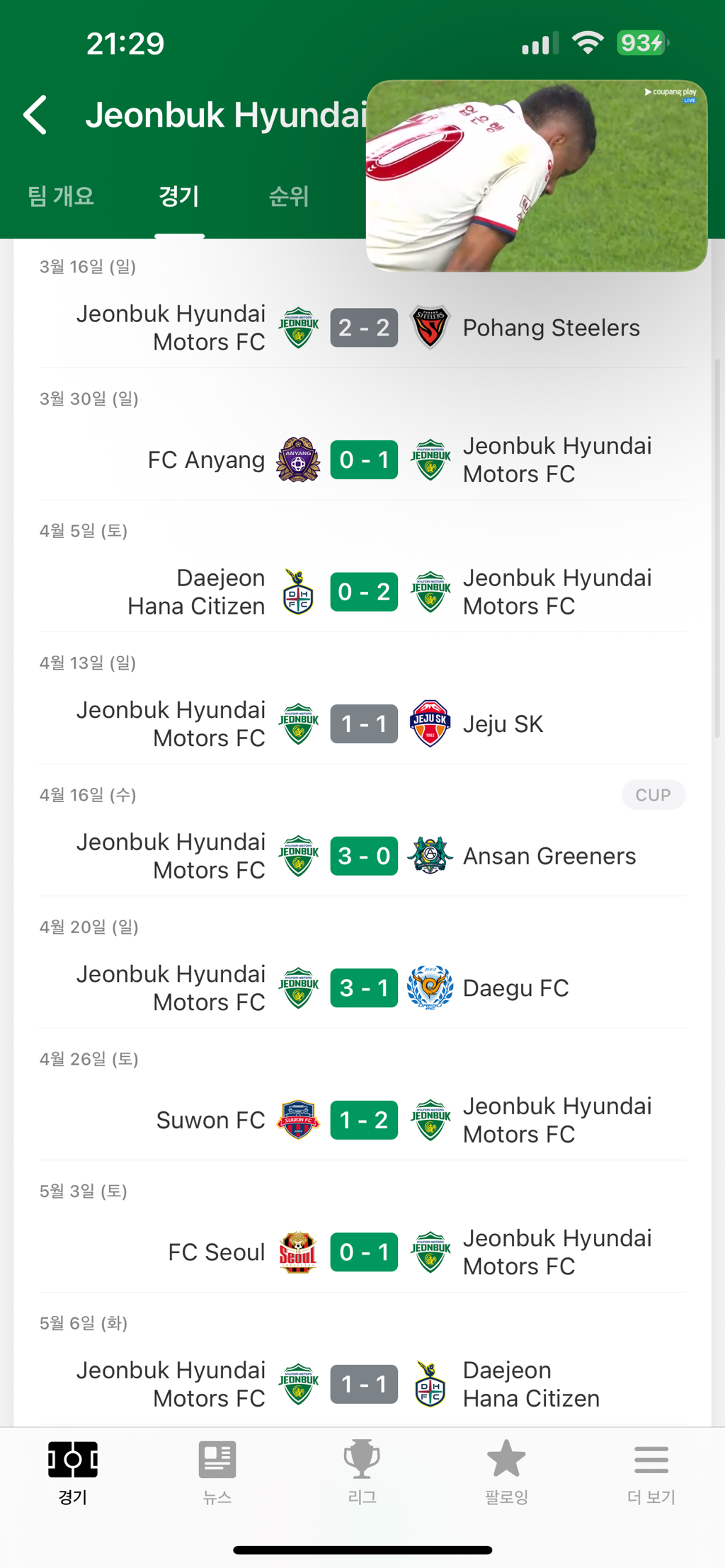Tap the back arrow in header
Image resolution: width=725 pixels, height=1568 pixels.
[35, 115]
